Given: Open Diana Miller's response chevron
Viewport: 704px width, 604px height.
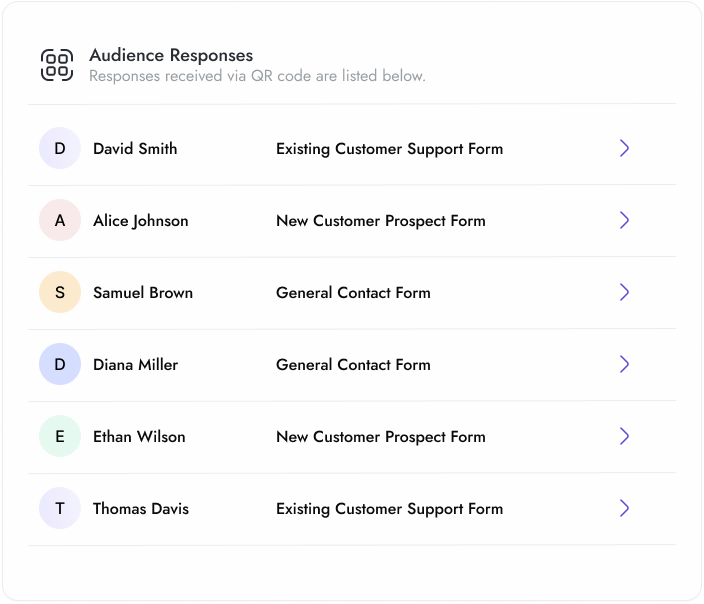Looking at the screenshot, I should [624, 365].
